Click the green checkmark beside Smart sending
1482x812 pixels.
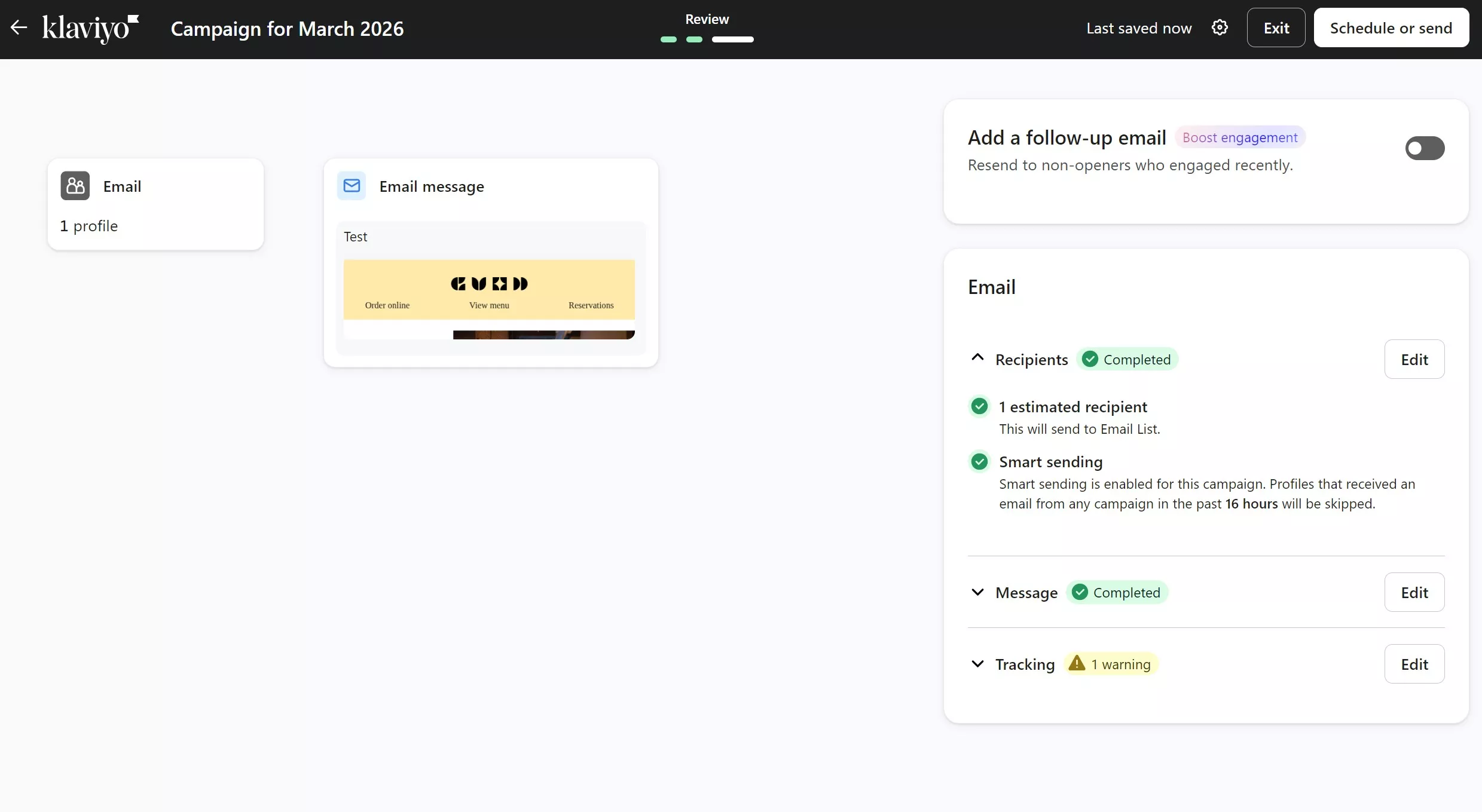(979, 461)
